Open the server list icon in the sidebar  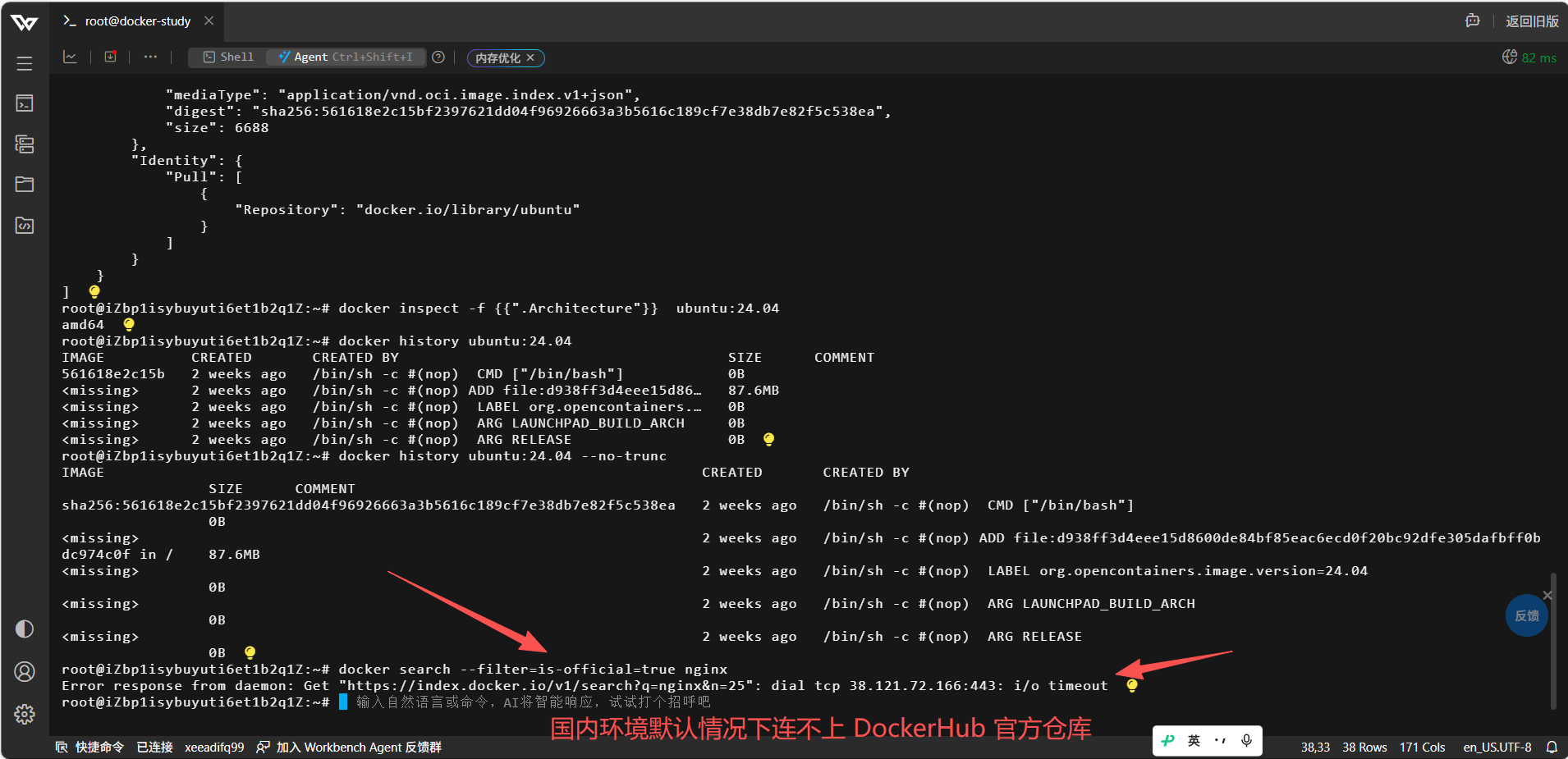25,144
